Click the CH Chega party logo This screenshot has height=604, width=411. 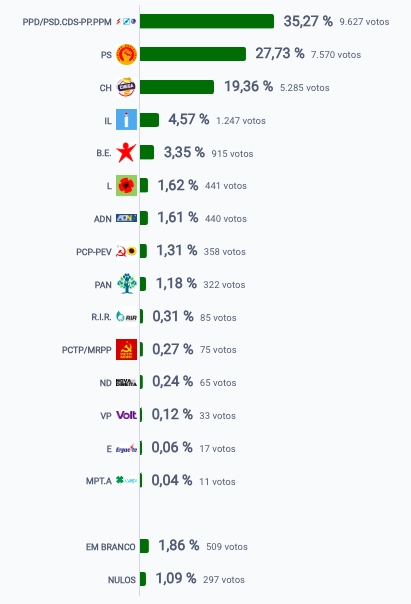pyautogui.click(x=126, y=87)
